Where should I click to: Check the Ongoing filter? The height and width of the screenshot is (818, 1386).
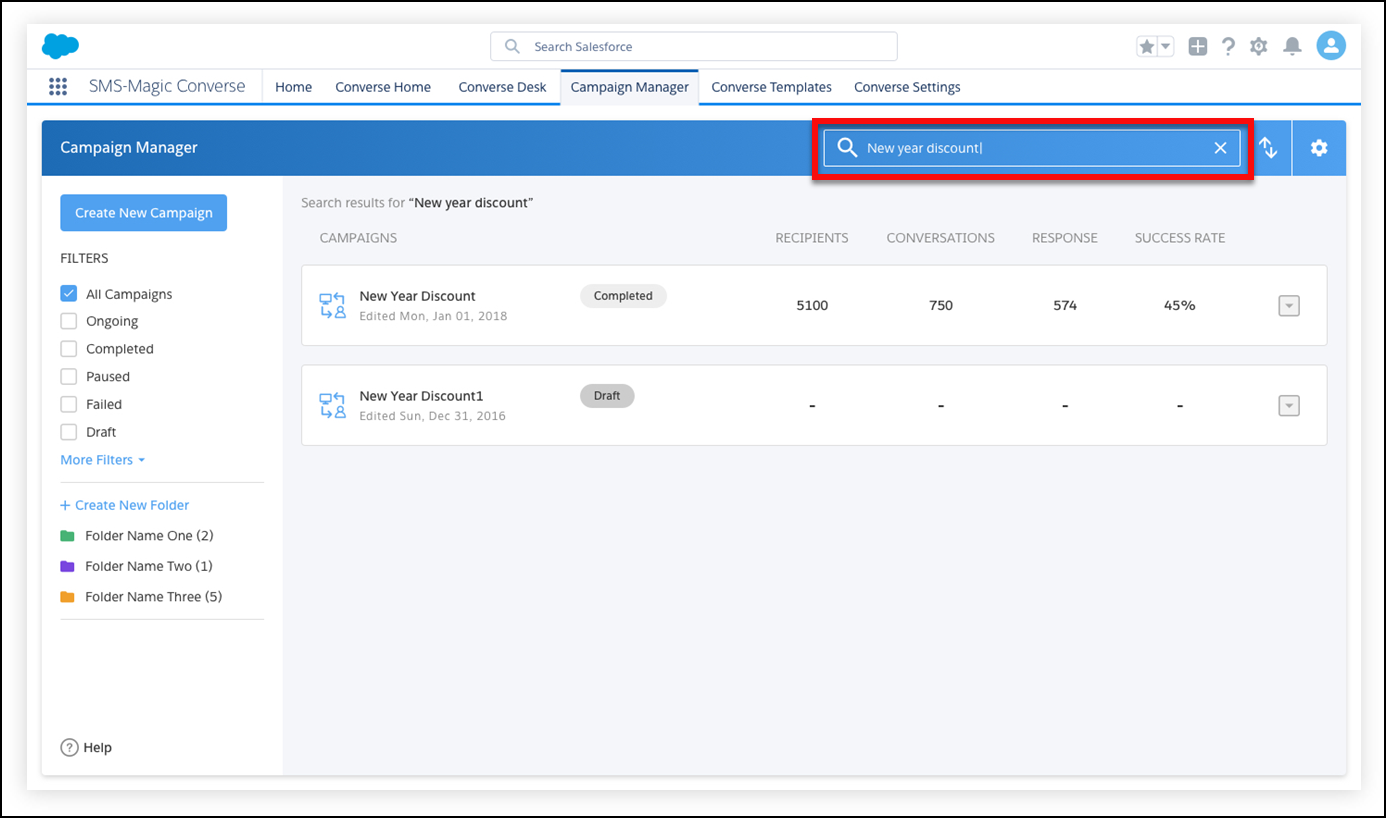(x=69, y=321)
